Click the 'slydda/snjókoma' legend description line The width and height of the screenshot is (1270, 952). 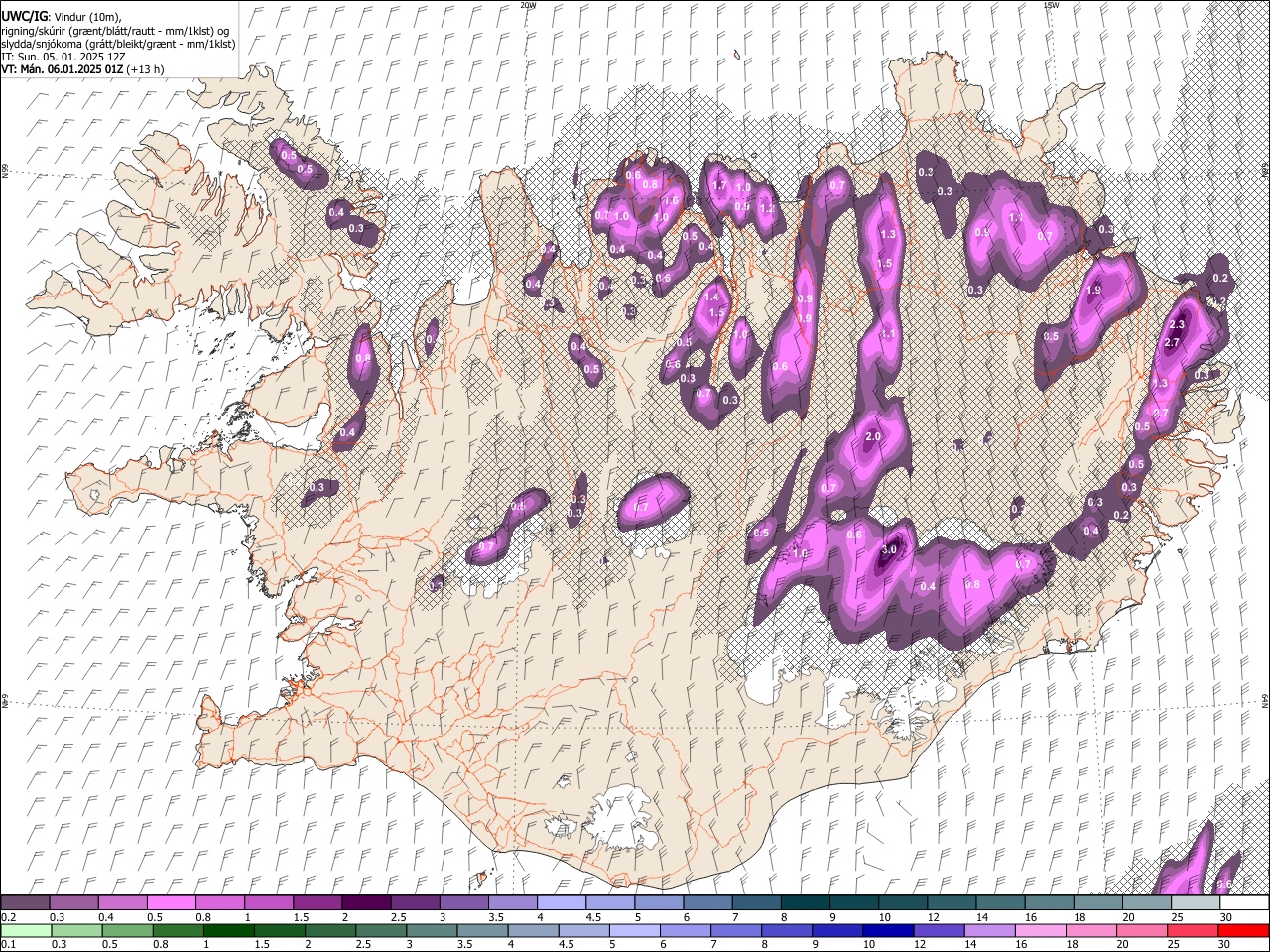(x=119, y=44)
